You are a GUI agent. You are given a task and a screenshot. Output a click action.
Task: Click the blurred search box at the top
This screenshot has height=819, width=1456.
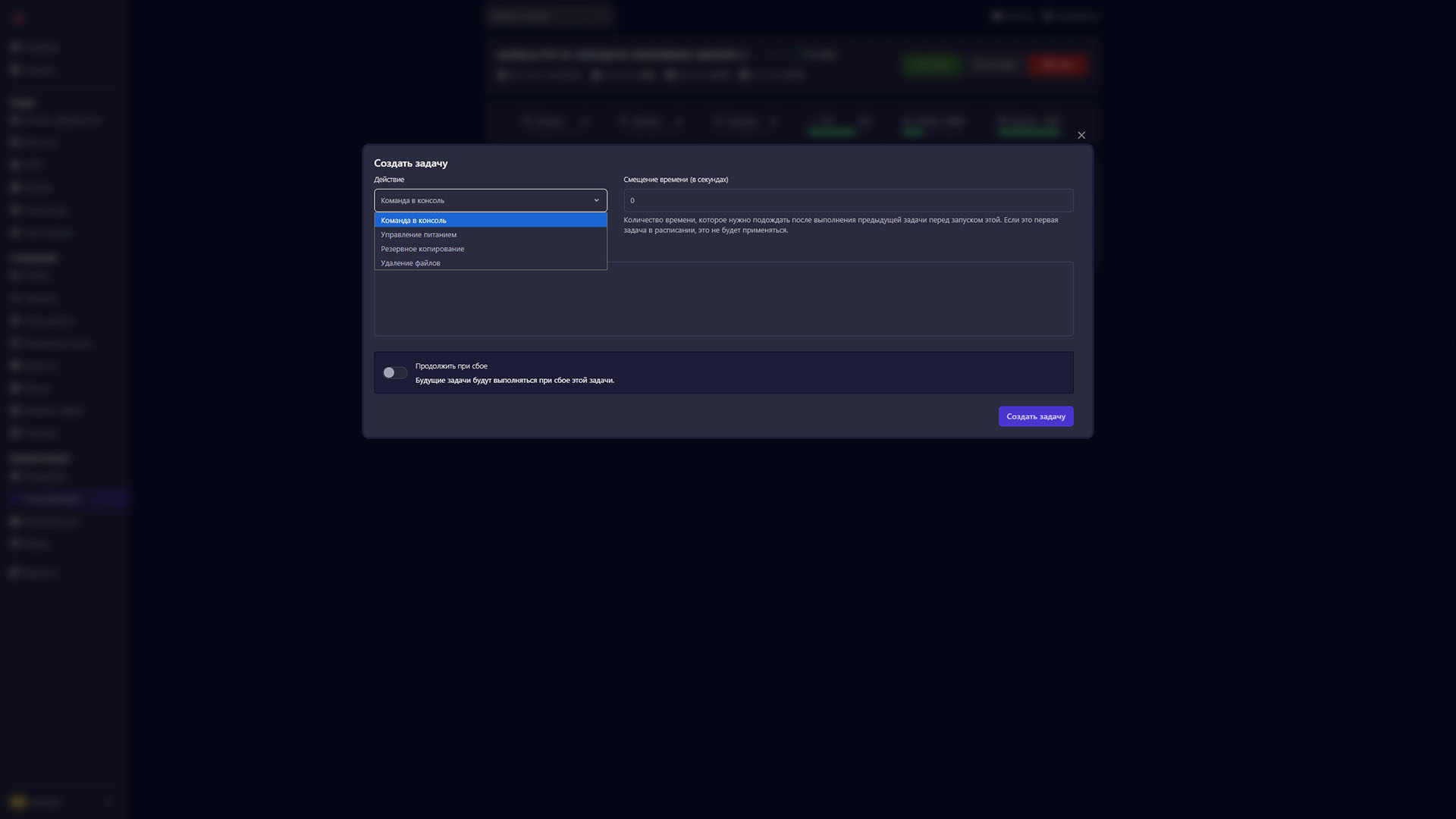click(548, 15)
